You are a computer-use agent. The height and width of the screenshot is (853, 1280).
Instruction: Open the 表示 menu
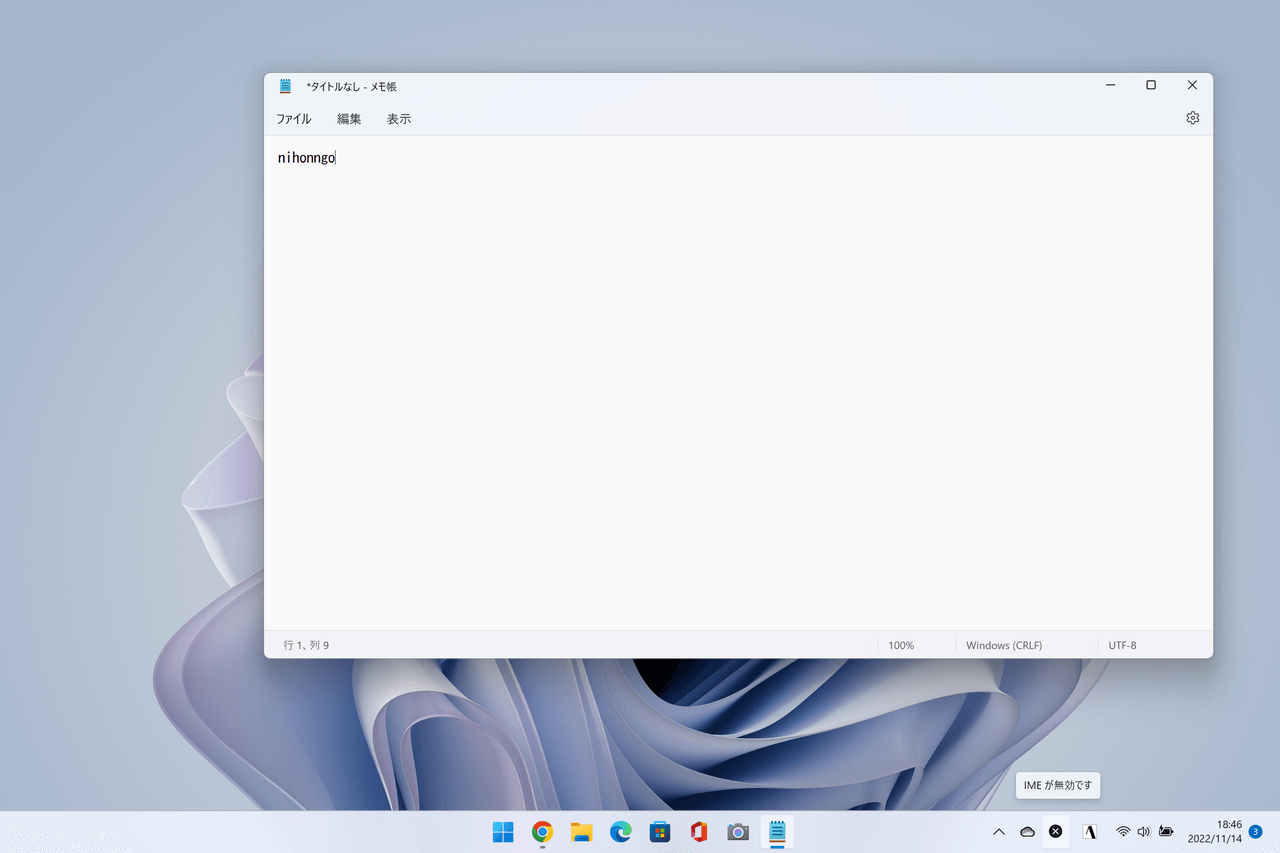coord(399,119)
